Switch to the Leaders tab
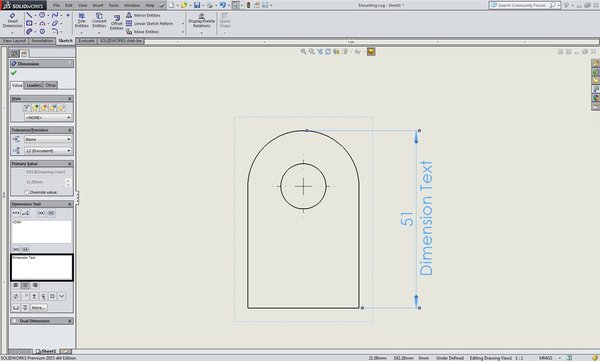This screenshot has height=361, width=600. pyautogui.click(x=34, y=85)
